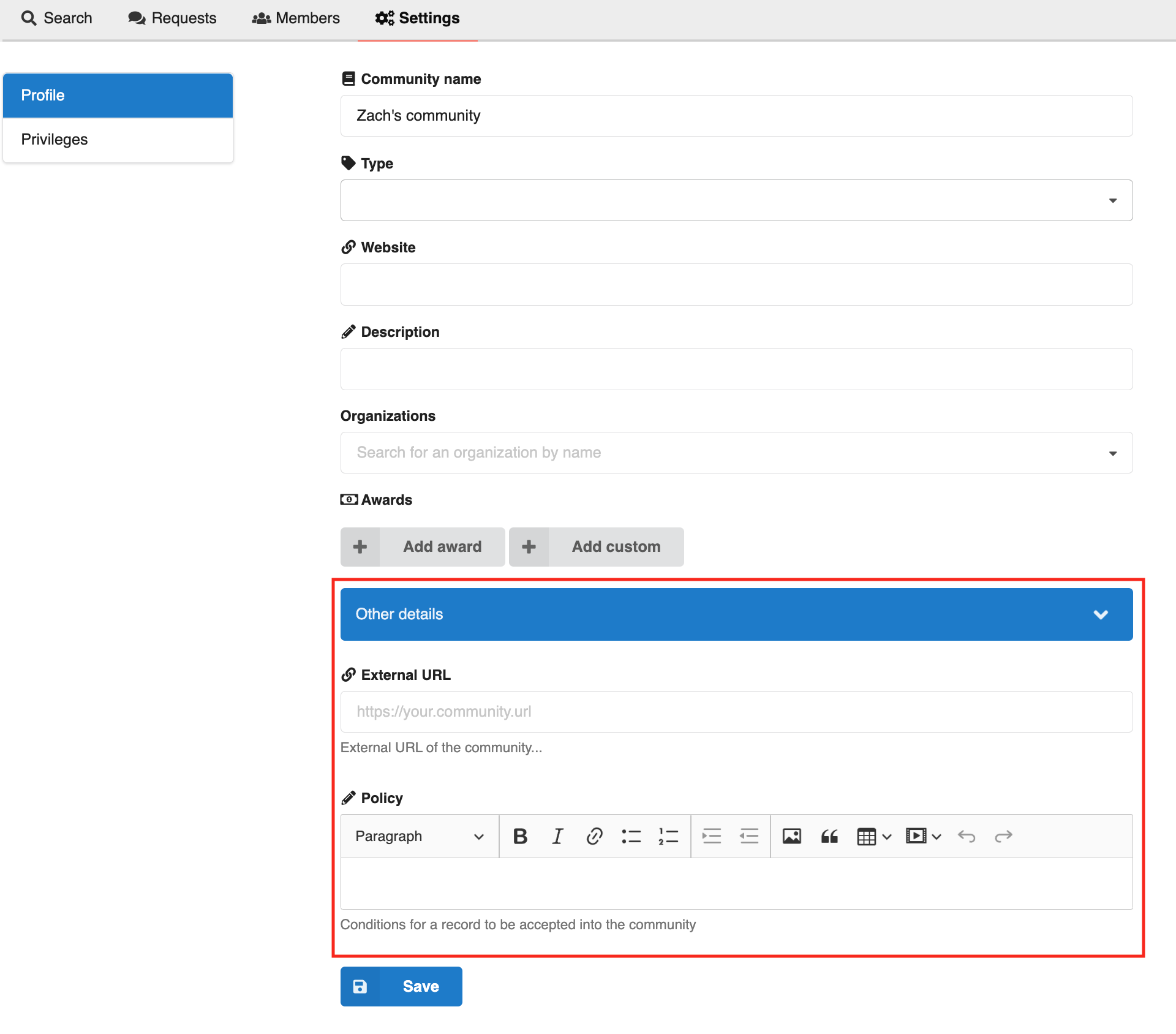Screen dimensions: 1176x1034
Task: Click the Add custom button
Action: (x=597, y=547)
